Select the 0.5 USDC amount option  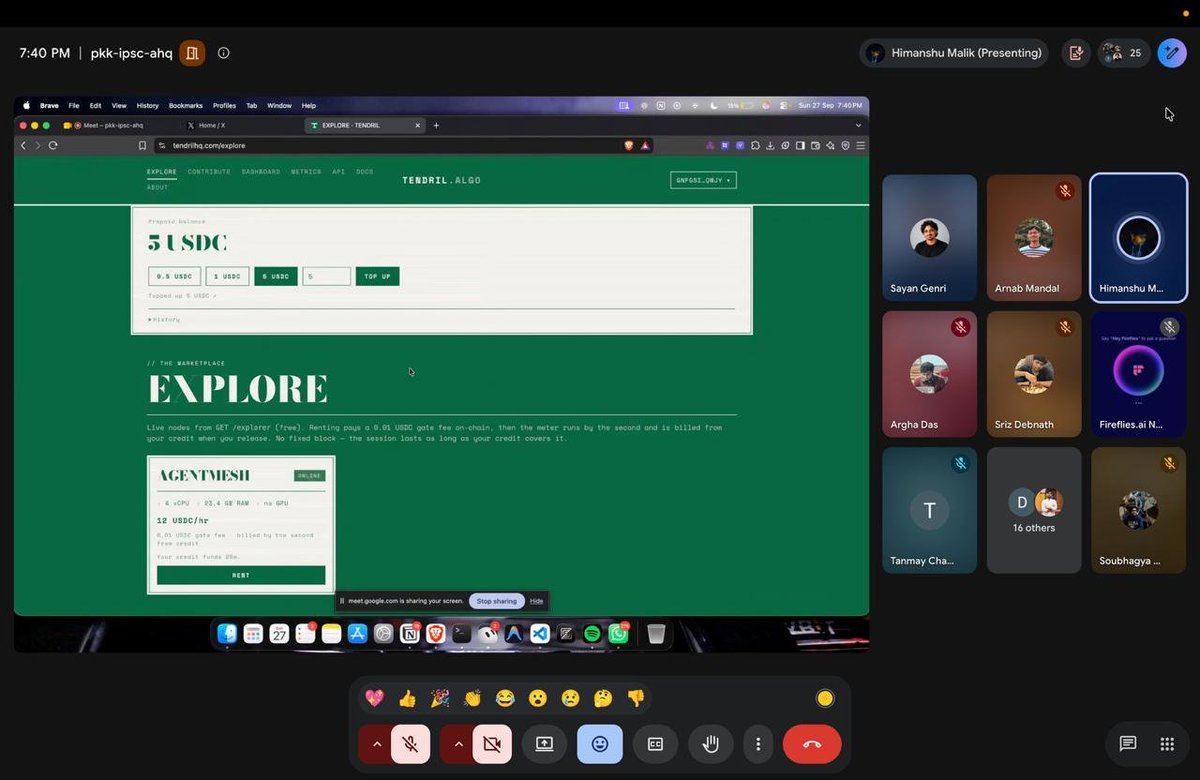click(174, 276)
